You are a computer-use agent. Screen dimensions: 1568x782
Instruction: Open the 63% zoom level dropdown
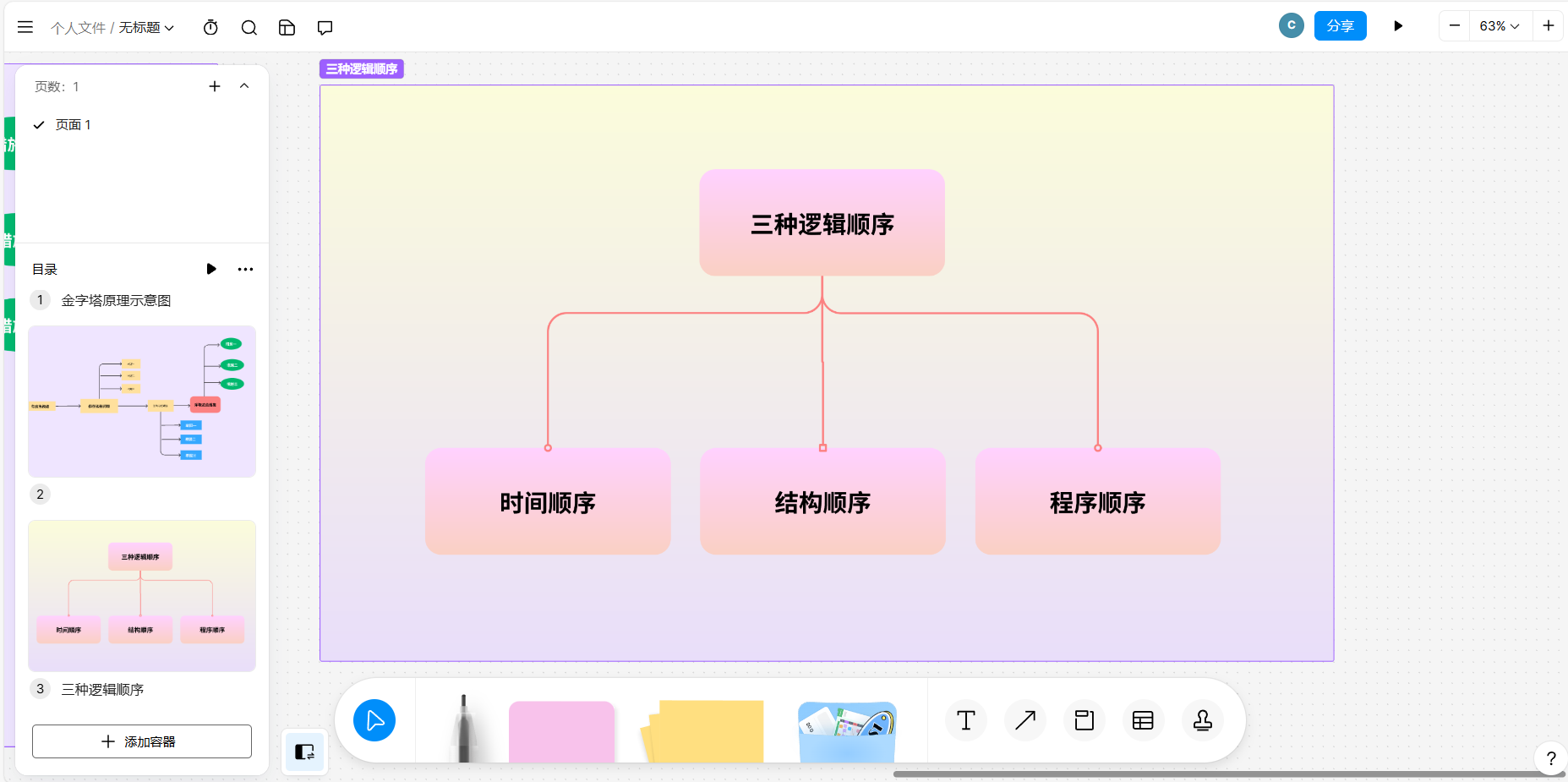click(1499, 26)
